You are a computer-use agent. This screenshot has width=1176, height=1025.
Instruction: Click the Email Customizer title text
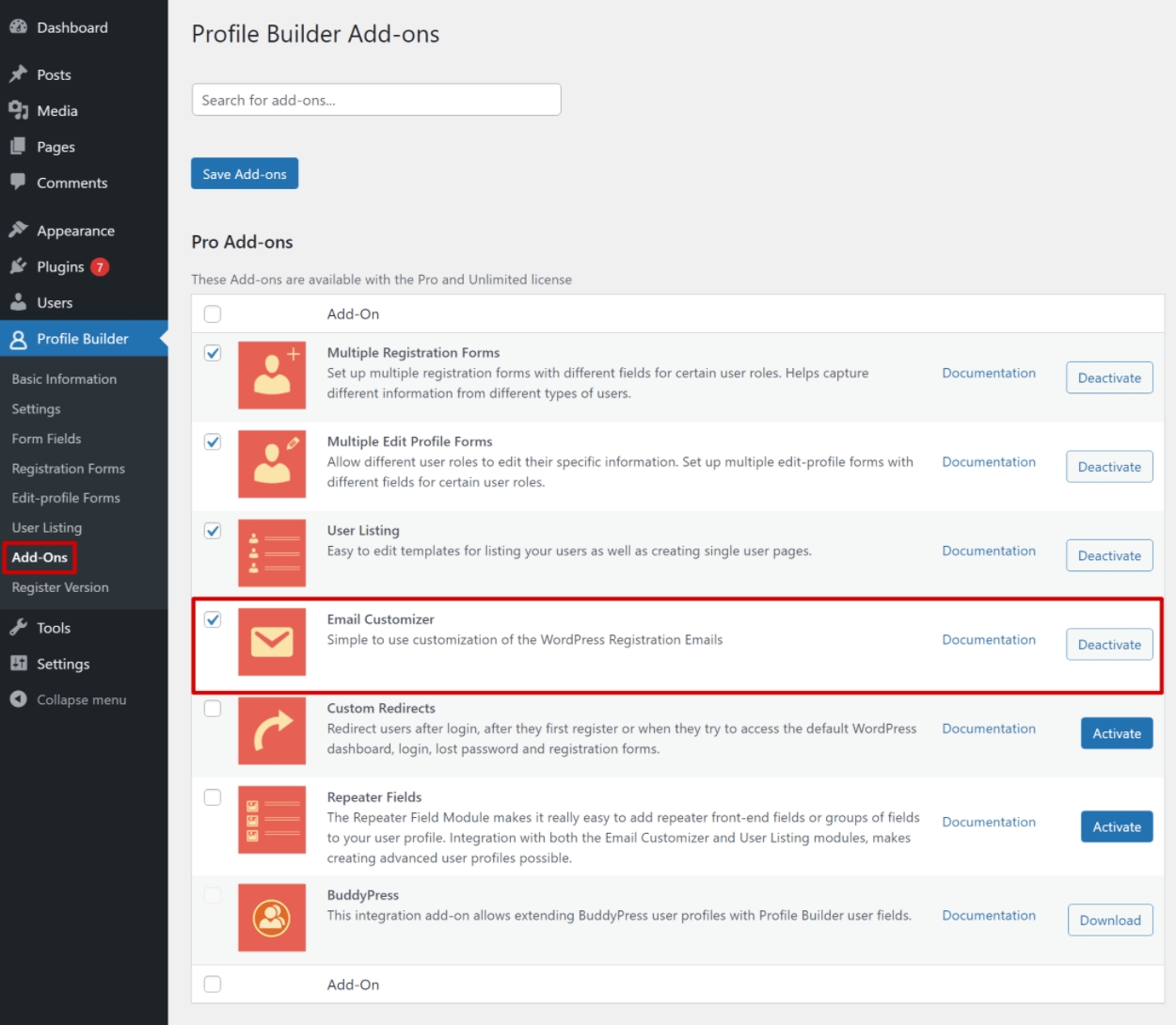pyautogui.click(x=380, y=619)
